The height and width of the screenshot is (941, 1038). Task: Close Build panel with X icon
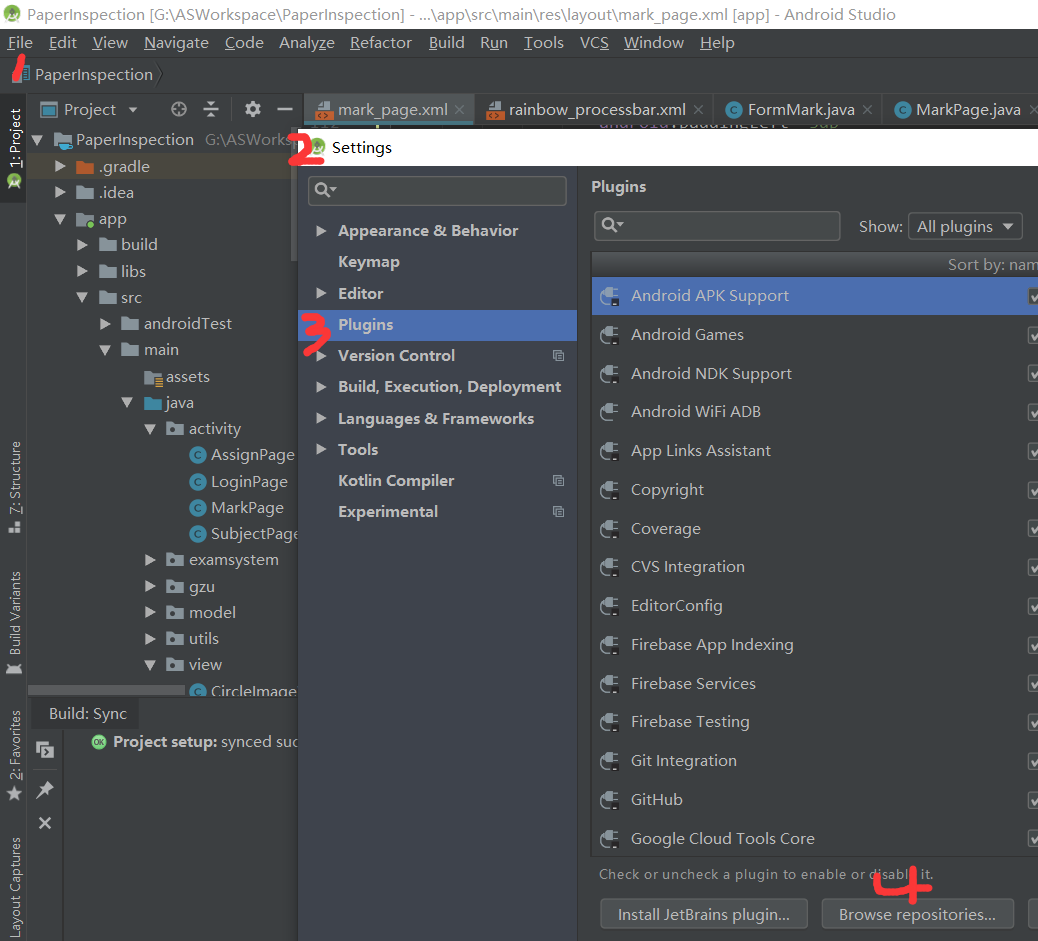pos(45,823)
